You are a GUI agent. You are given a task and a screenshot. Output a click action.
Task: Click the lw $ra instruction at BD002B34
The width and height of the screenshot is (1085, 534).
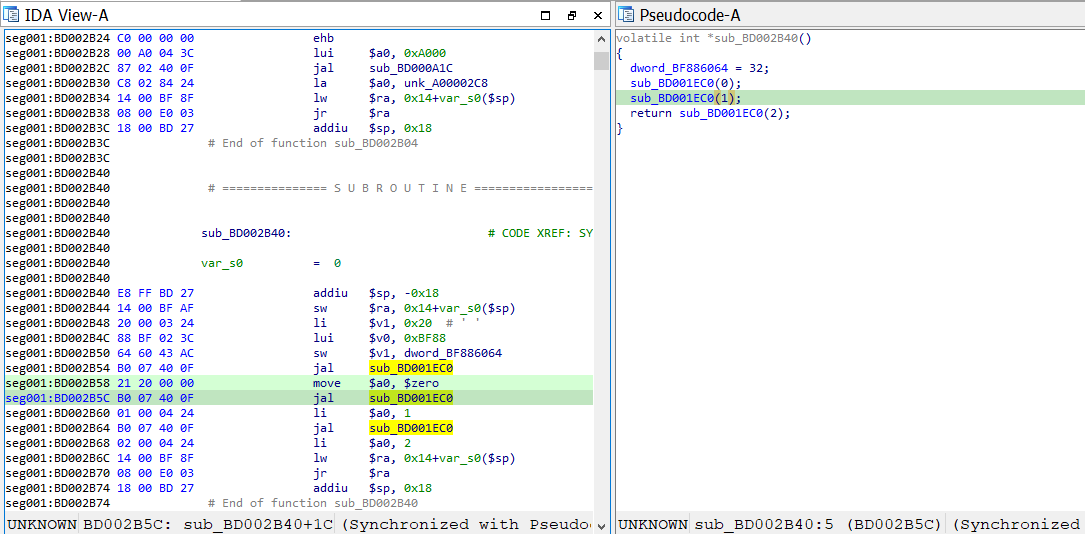[414, 98]
